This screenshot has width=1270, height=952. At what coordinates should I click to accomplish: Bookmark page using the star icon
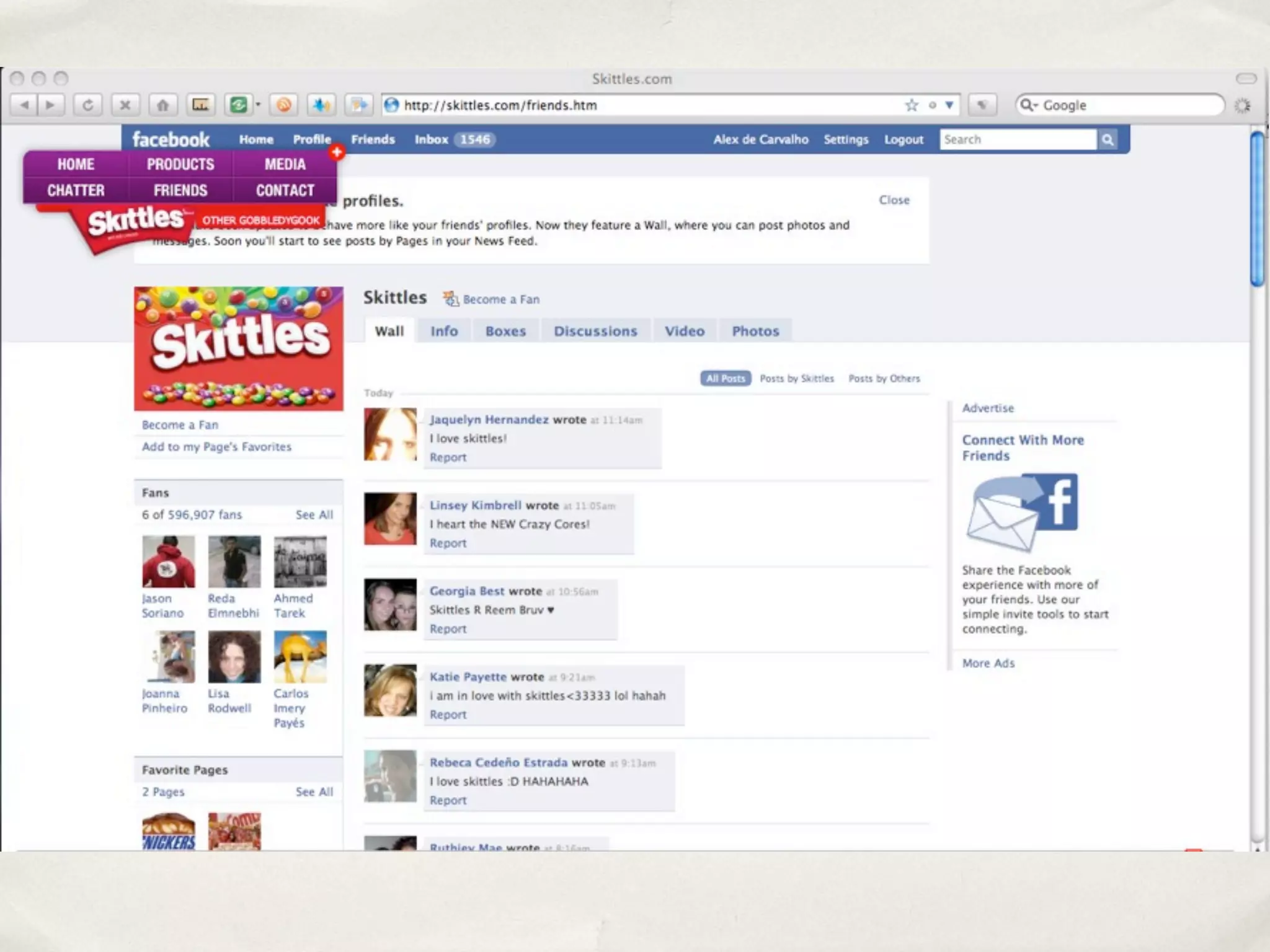tap(912, 105)
